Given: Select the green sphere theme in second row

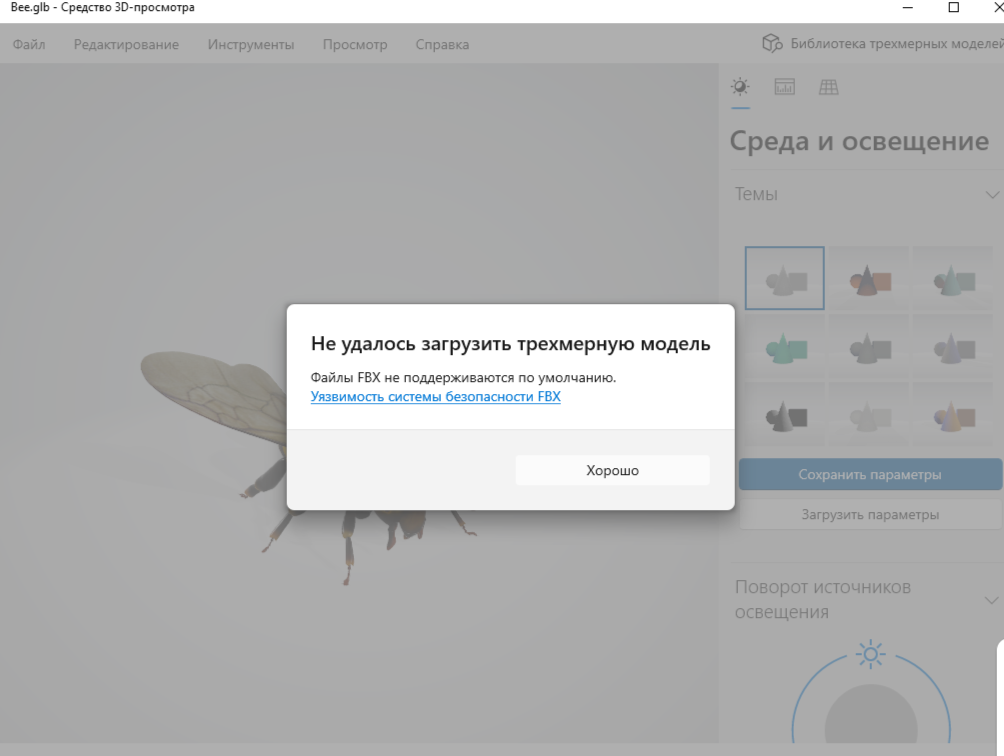Looking at the screenshot, I should click(784, 346).
